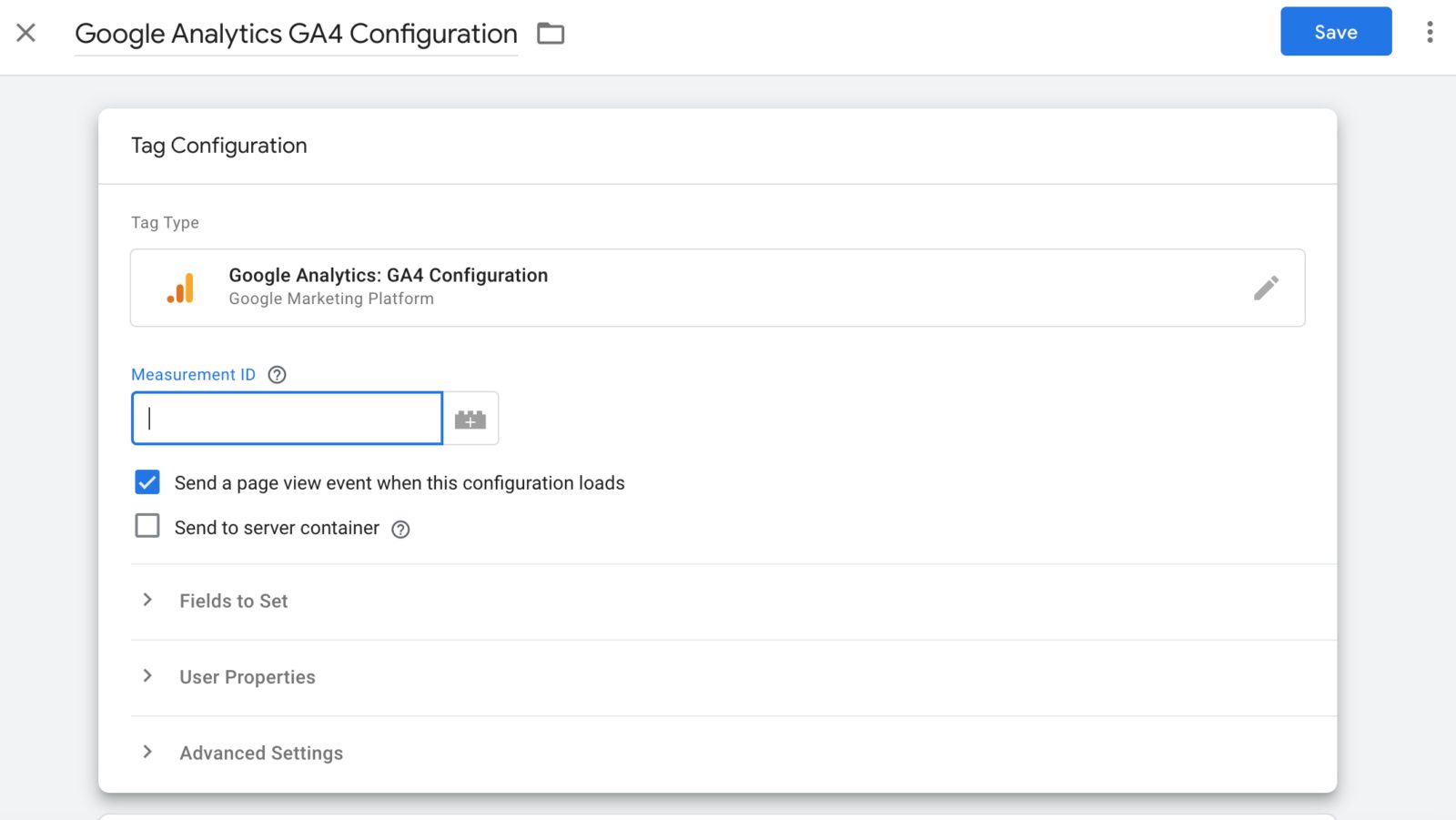Open help for Send to server container
The image size is (1456, 820).
click(400, 530)
